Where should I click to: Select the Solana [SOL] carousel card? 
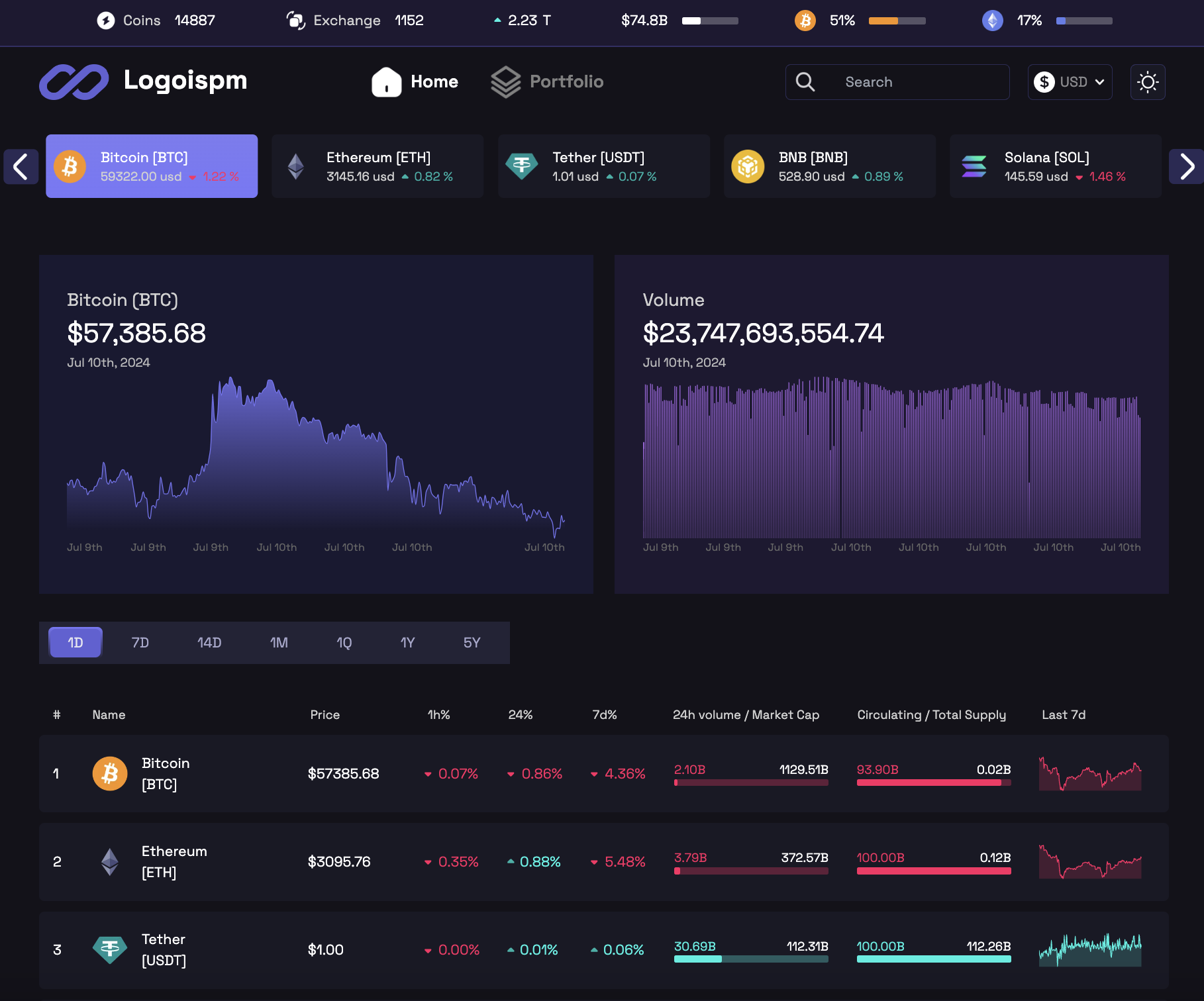coord(1055,166)
